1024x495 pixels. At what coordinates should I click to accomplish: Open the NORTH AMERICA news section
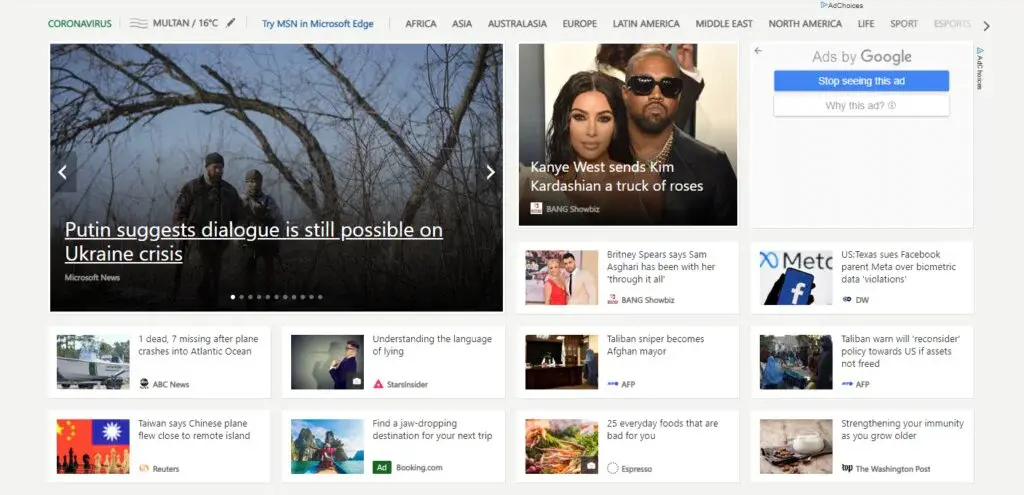805,24
